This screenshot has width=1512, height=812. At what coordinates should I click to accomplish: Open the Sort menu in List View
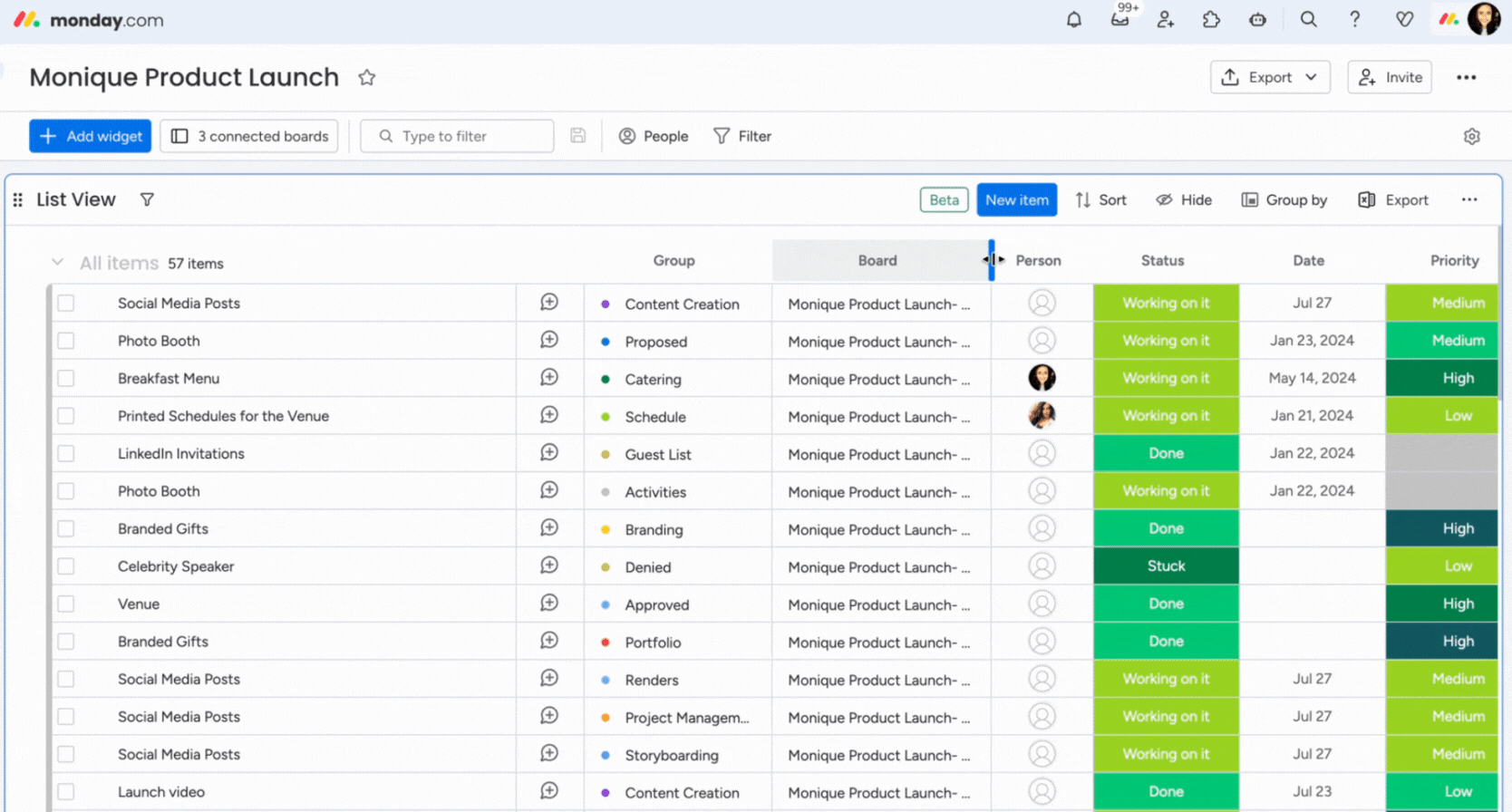(1101, 200)
